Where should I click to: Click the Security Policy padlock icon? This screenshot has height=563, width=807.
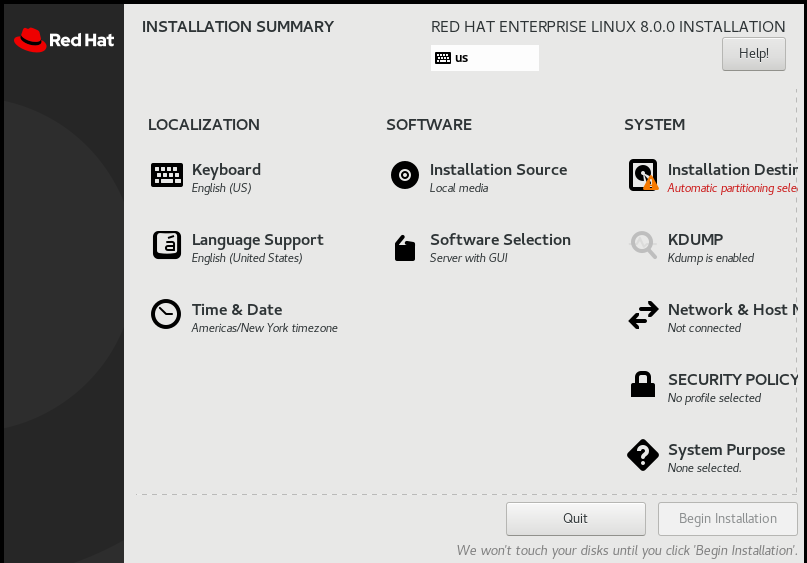[x=643, y=384]
